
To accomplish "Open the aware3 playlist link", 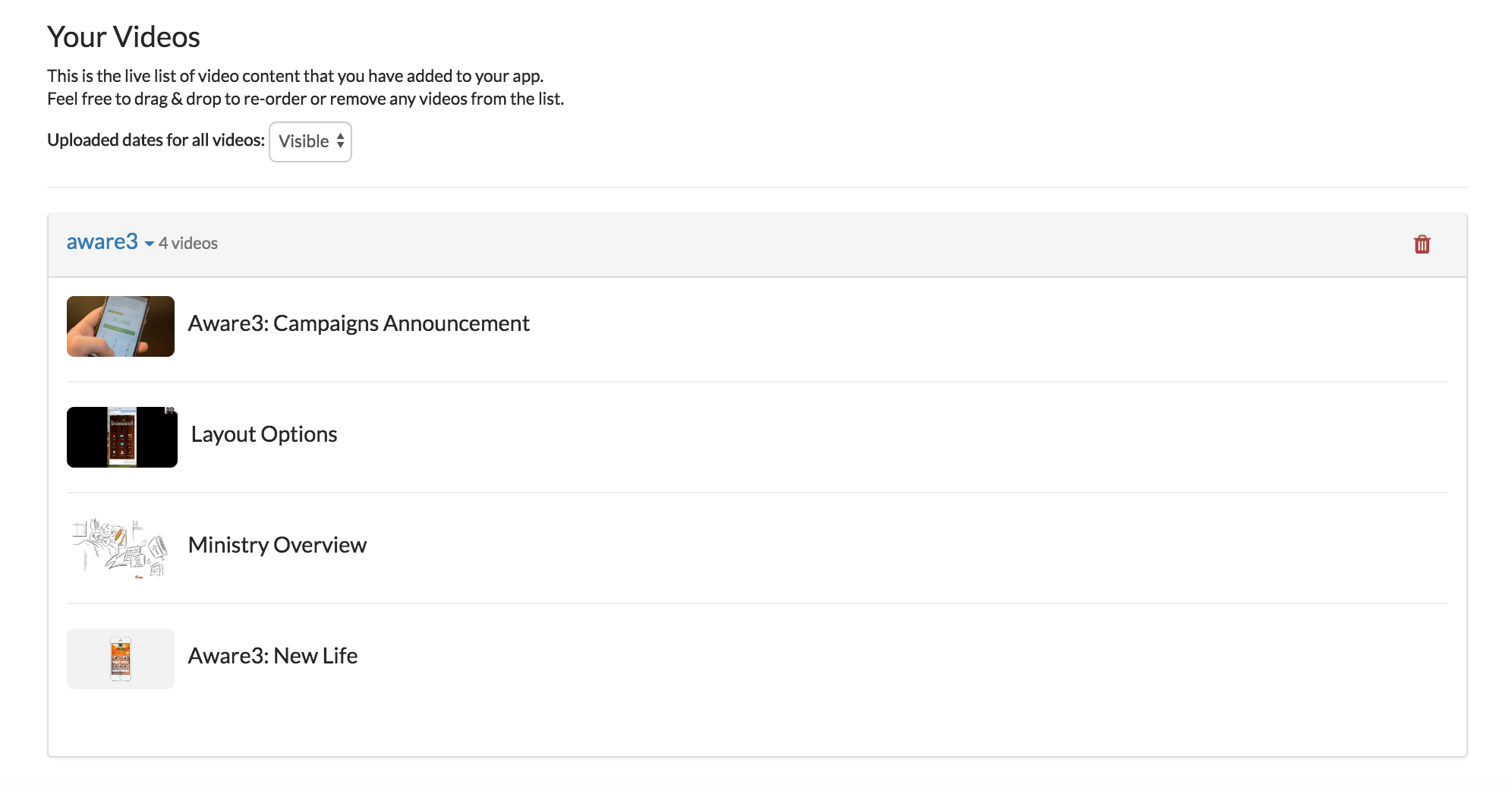I will (x=102, y=242).
